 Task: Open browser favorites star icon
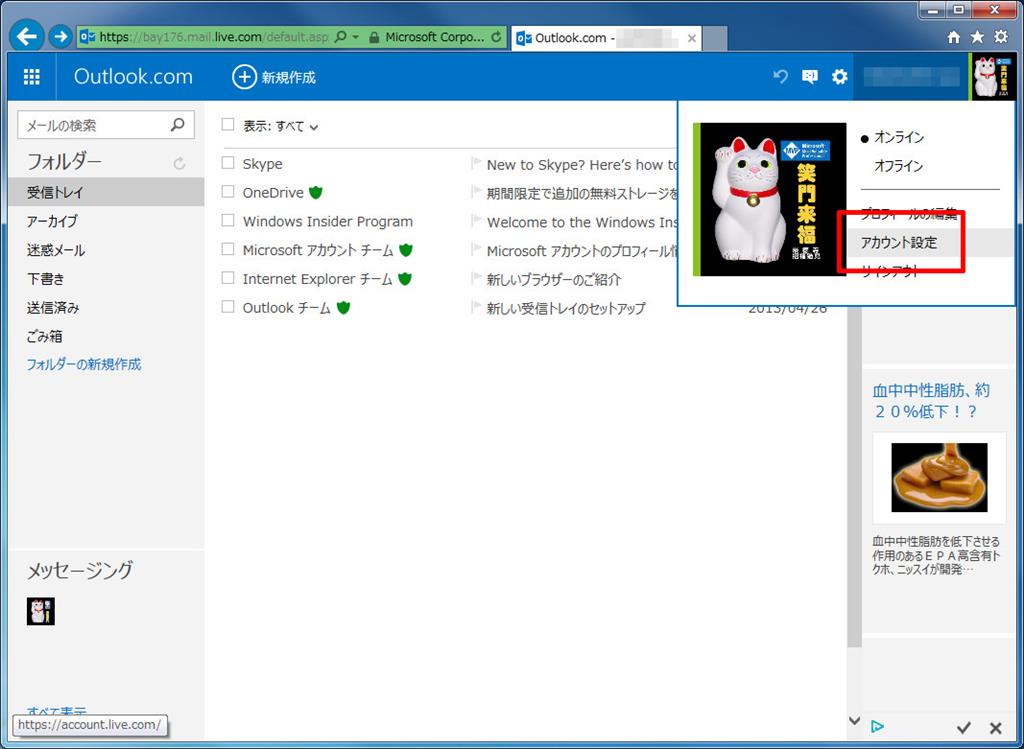pyautogui.click(x=977, y=37)
